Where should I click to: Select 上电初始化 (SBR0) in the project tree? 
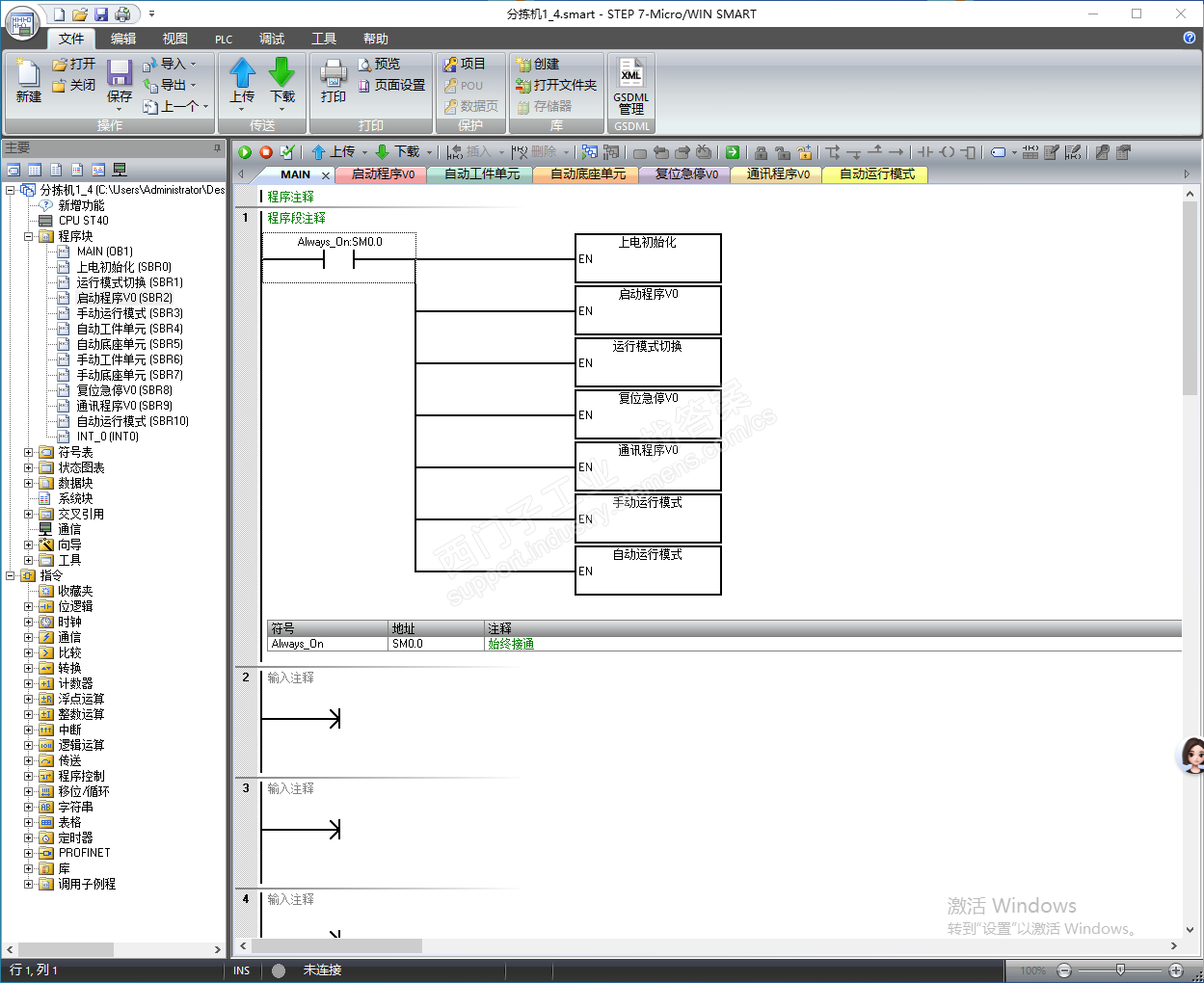124,267
